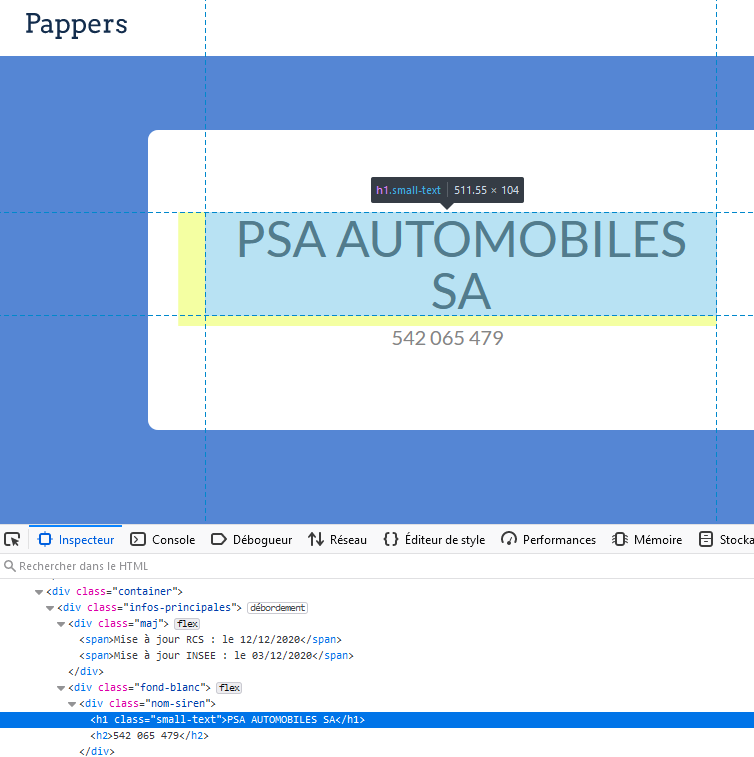Open the Débogueur tab
Image resolution: width=754 pixels, height=757 pixels.
[251, 539]
